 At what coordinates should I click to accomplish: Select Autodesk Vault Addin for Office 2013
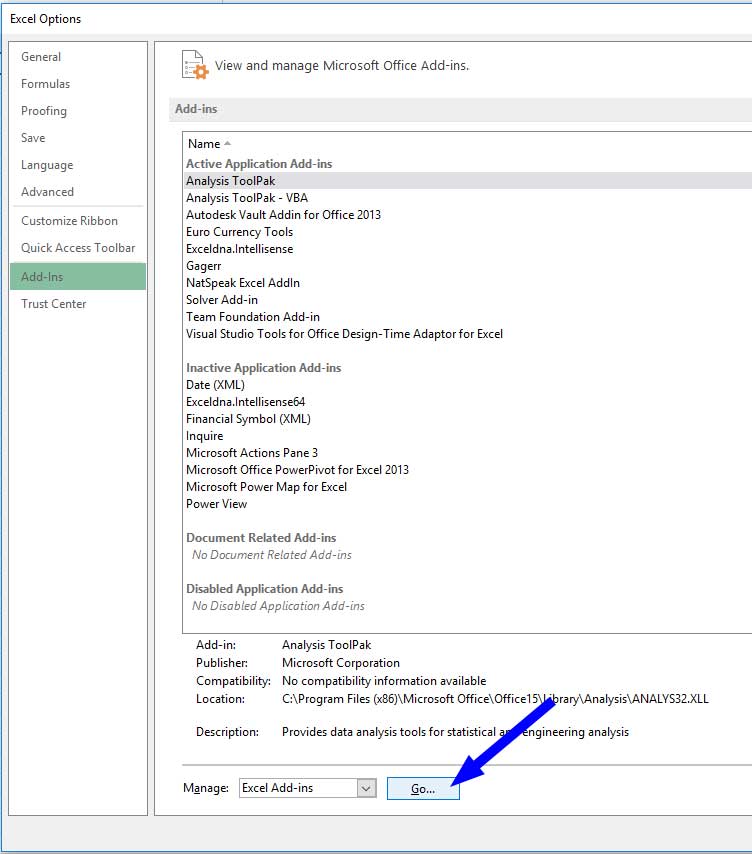468,215
